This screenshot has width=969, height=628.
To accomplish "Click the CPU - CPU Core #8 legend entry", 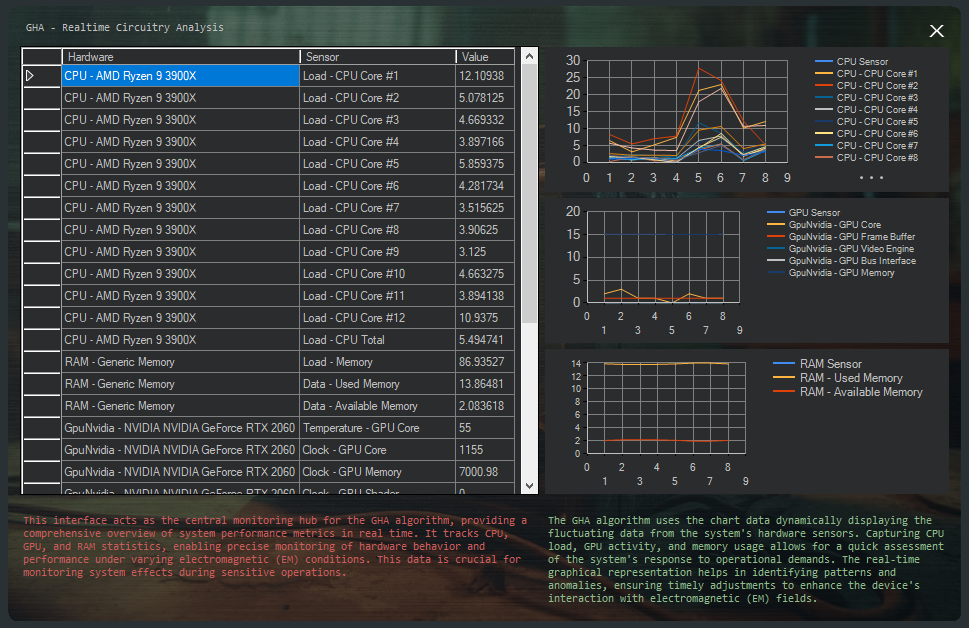I will tap(866, 158).
